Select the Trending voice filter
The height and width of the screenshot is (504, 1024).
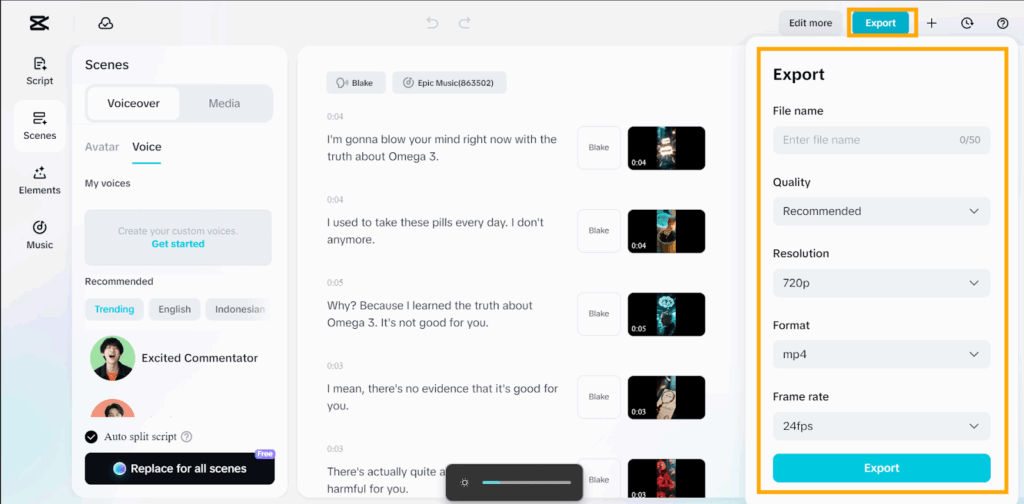click(x=114, y=309)
